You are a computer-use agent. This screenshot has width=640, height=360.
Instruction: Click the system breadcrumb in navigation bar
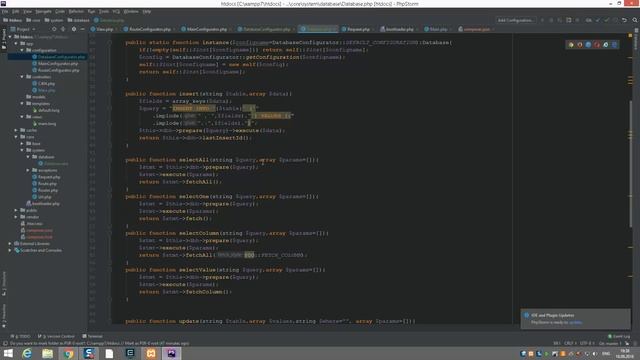point(54,20)
